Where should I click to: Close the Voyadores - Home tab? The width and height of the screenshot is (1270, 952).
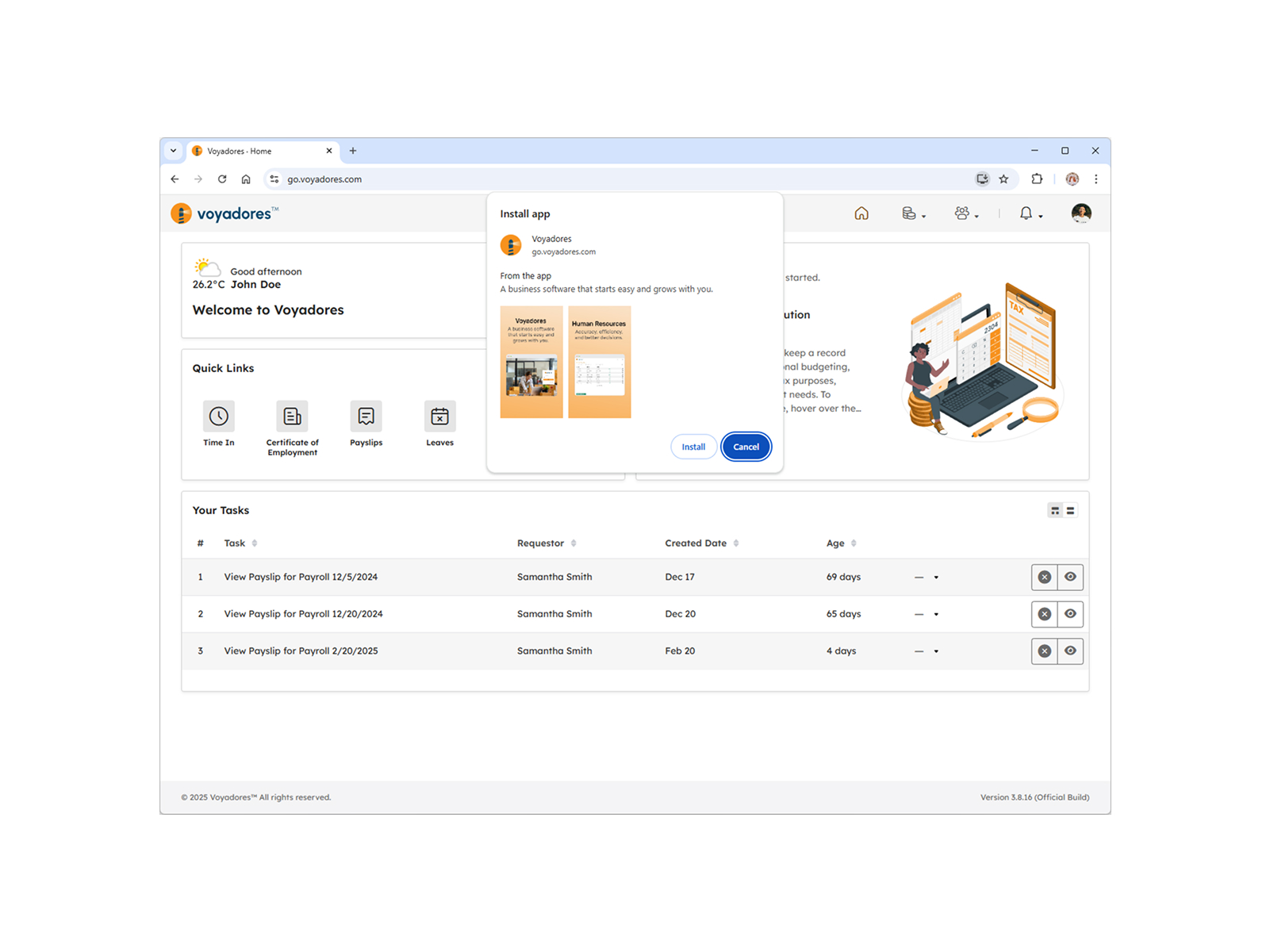tap(329, 151)
